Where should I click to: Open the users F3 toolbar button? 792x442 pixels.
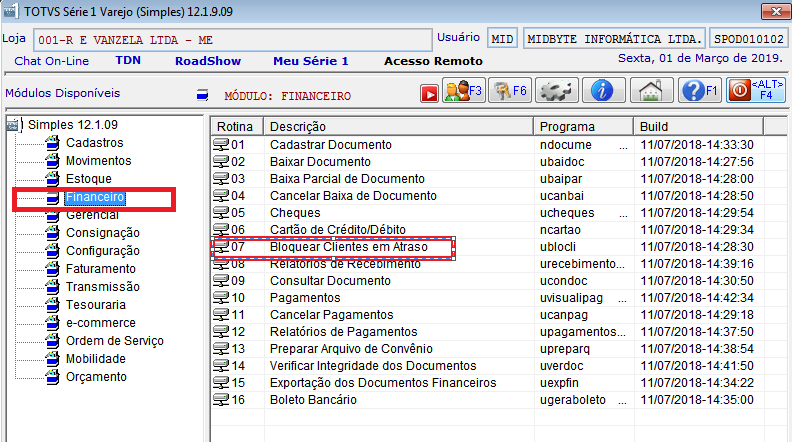[464, 90]
